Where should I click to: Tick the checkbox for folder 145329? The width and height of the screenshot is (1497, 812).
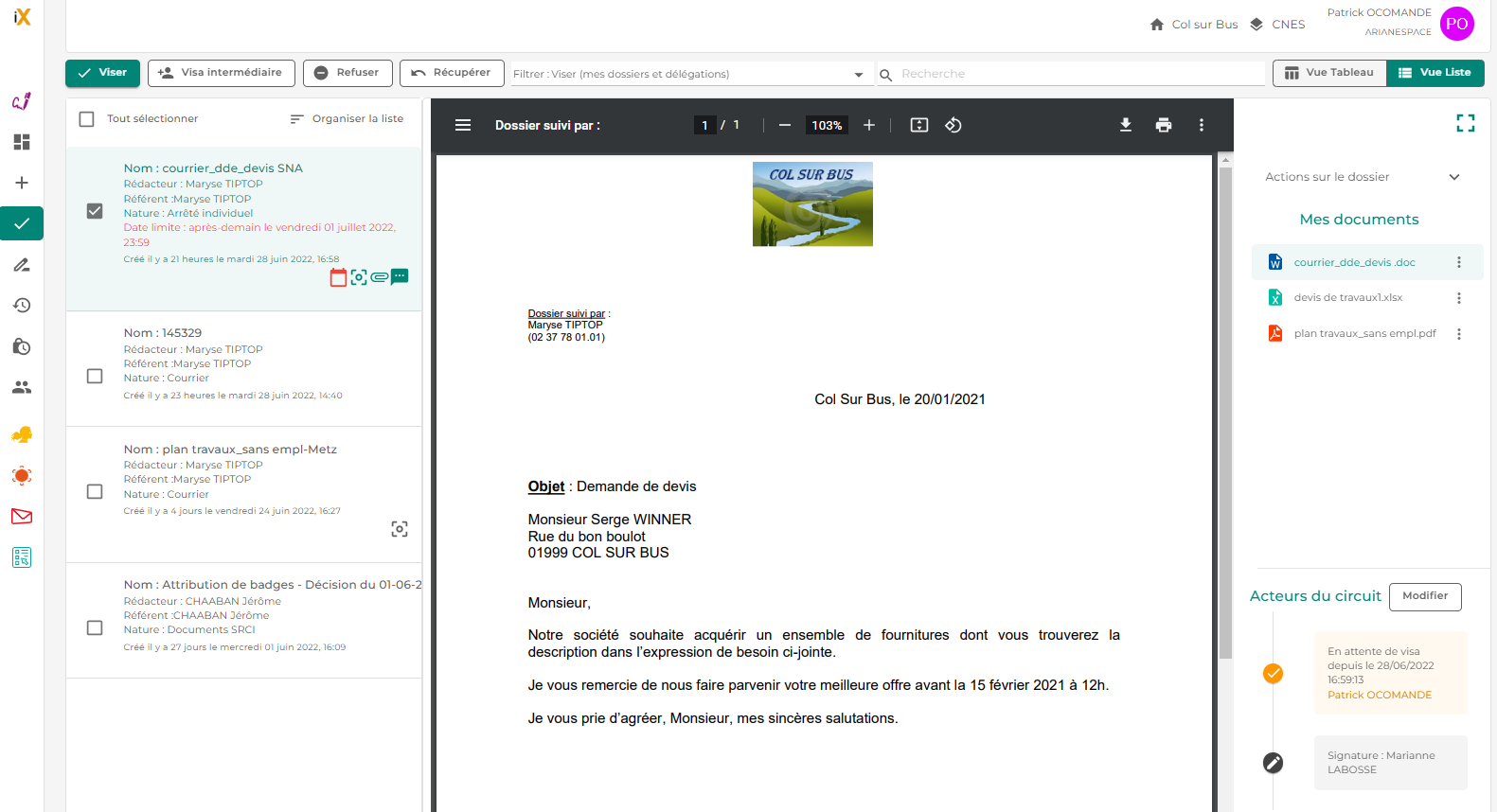point(95,376)
